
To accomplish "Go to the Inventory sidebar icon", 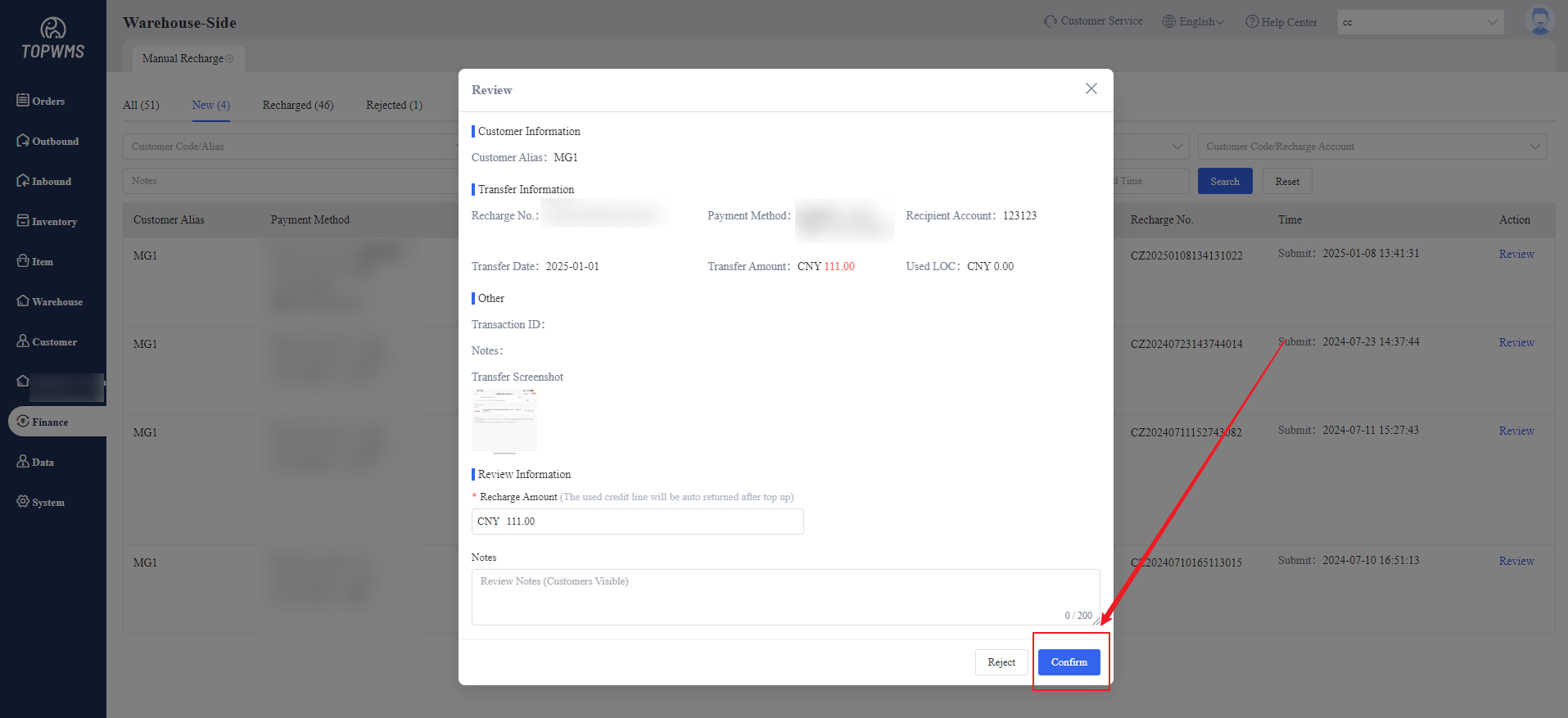I will (x=23, y=221).
